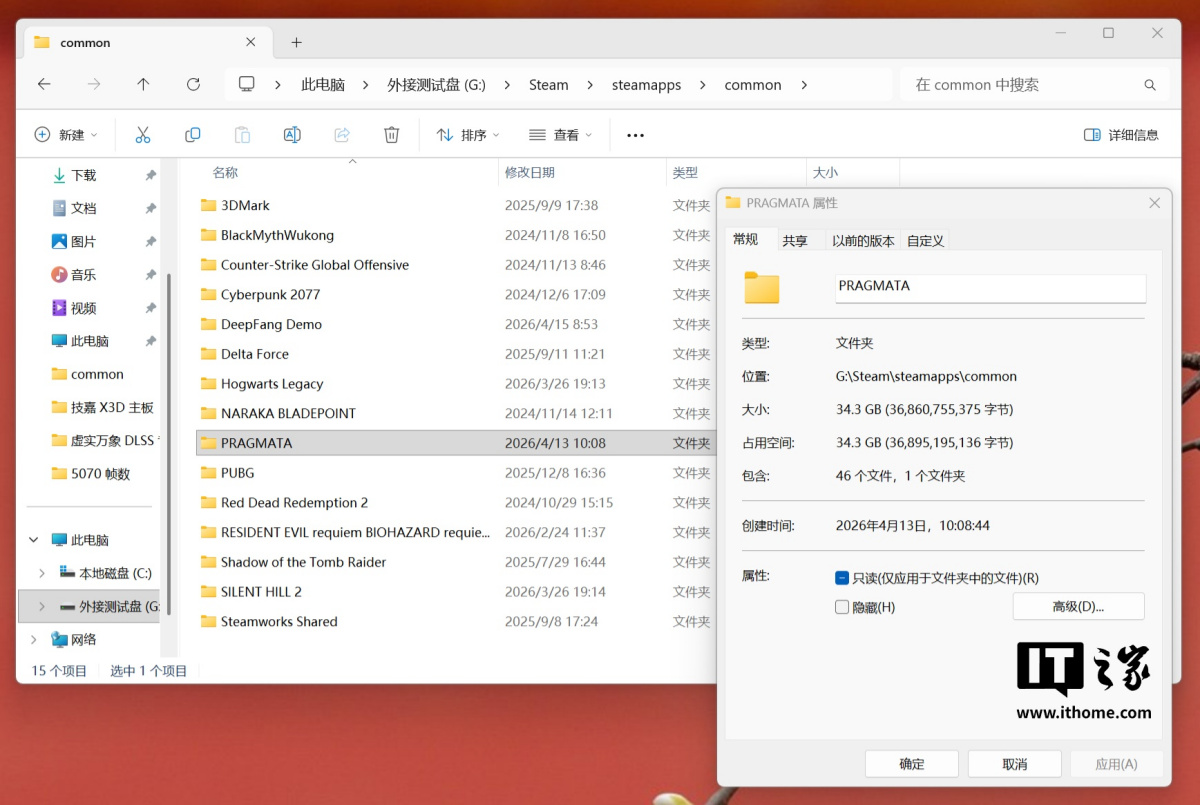This screenshot has height=805, width=1200.
Task: Toggle the 详细信息 details pane
Action: (1121, 135)
